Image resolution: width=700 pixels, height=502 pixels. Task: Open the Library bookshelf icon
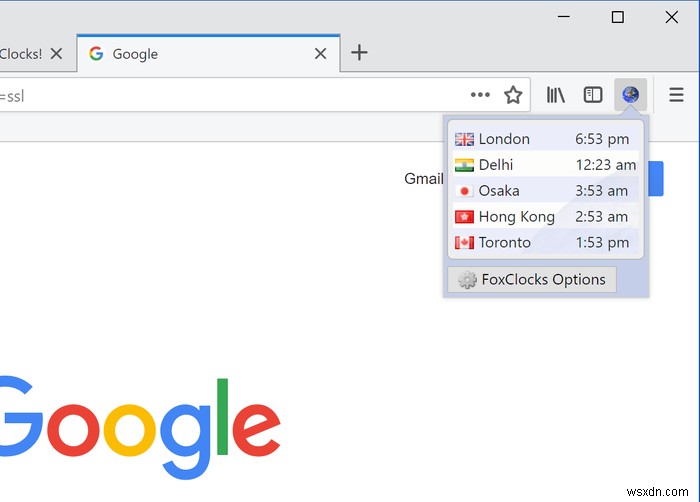point(556,95)
